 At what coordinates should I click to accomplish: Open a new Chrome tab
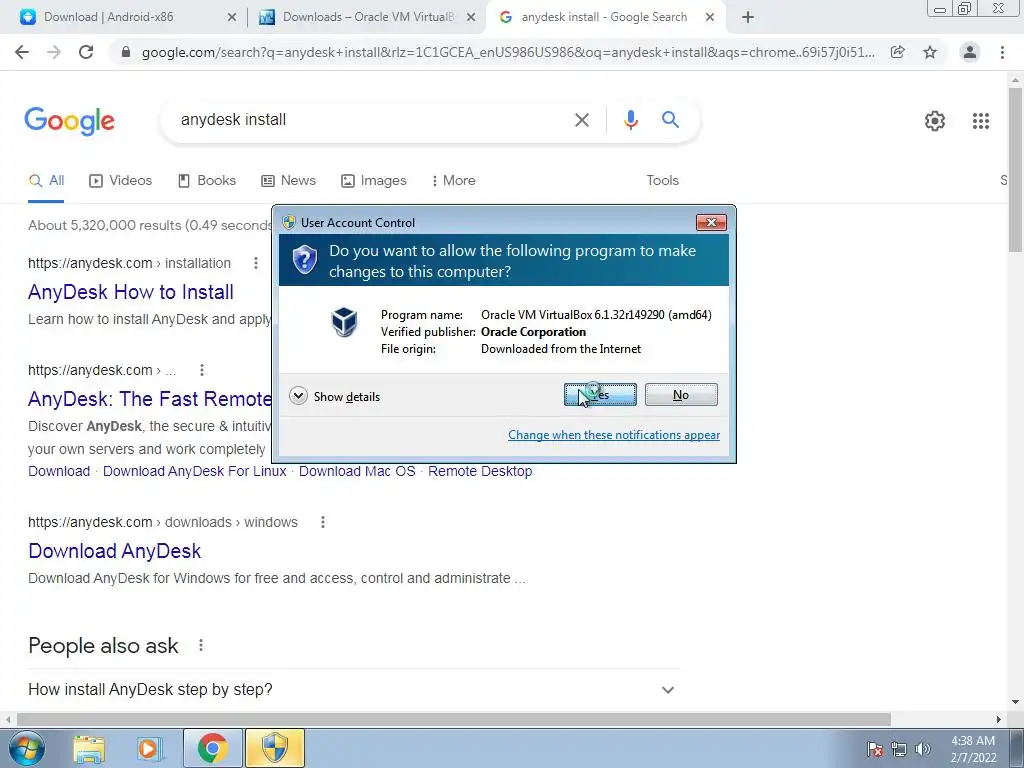pos(748,17)
